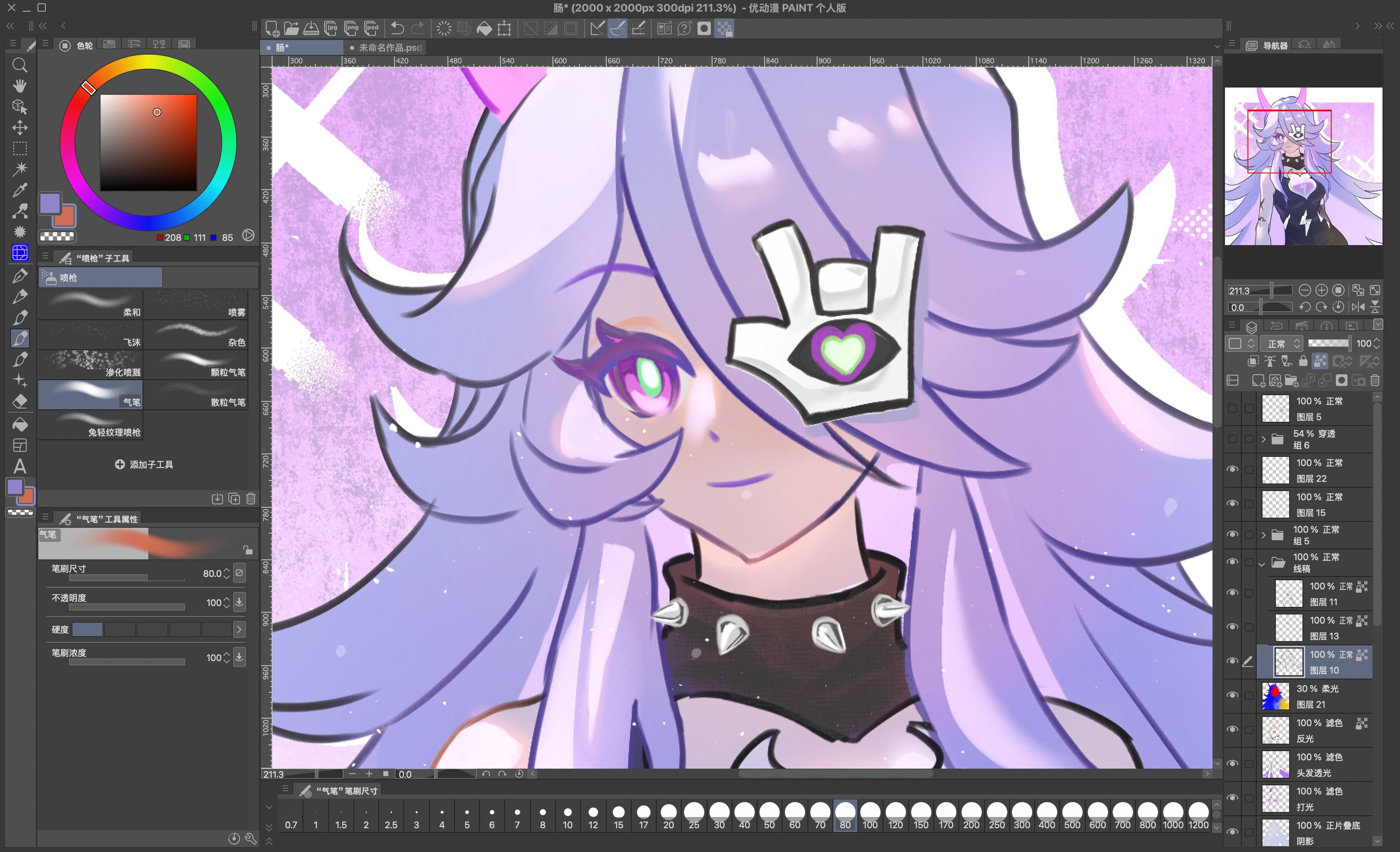Select the 柔和 airbrush sub tool

tap(91, 304)
